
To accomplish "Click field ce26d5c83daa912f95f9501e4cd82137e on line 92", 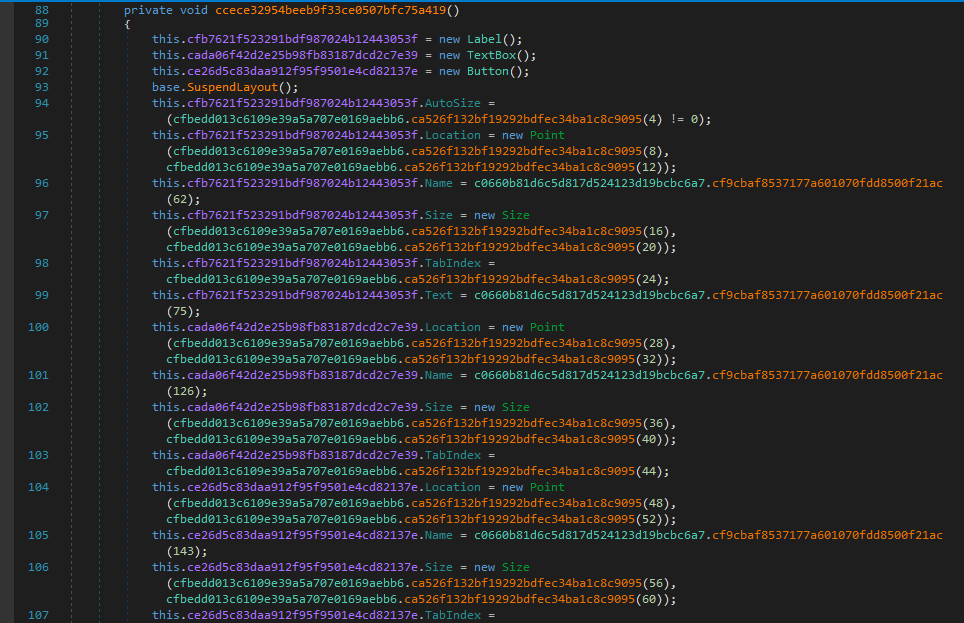I will pos(302,71).
